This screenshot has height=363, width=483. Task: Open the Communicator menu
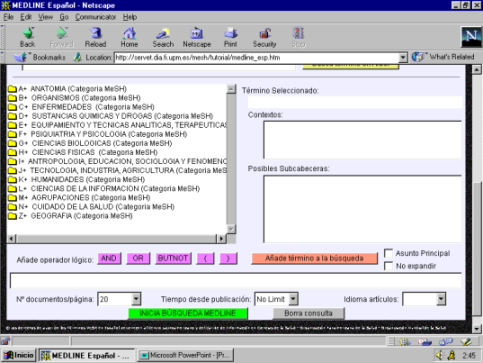coord(95,17)
